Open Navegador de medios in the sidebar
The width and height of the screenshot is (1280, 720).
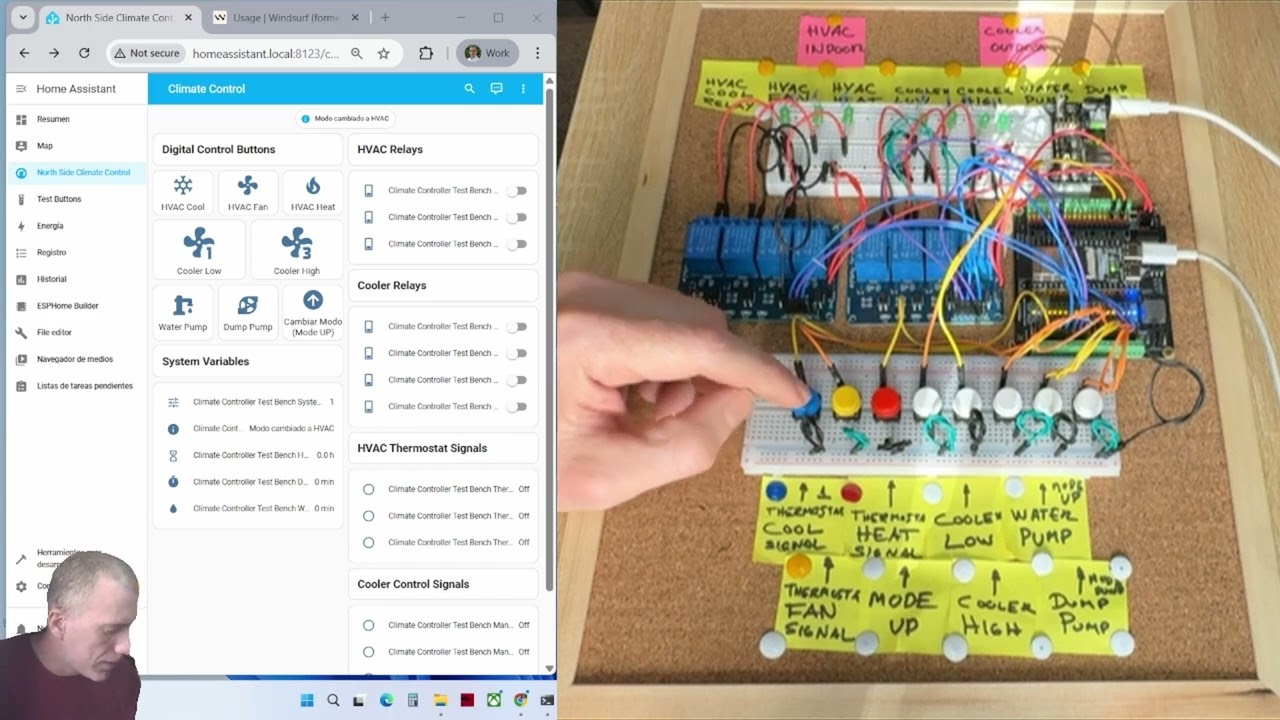pyautogui.click(x=77, y=359)
